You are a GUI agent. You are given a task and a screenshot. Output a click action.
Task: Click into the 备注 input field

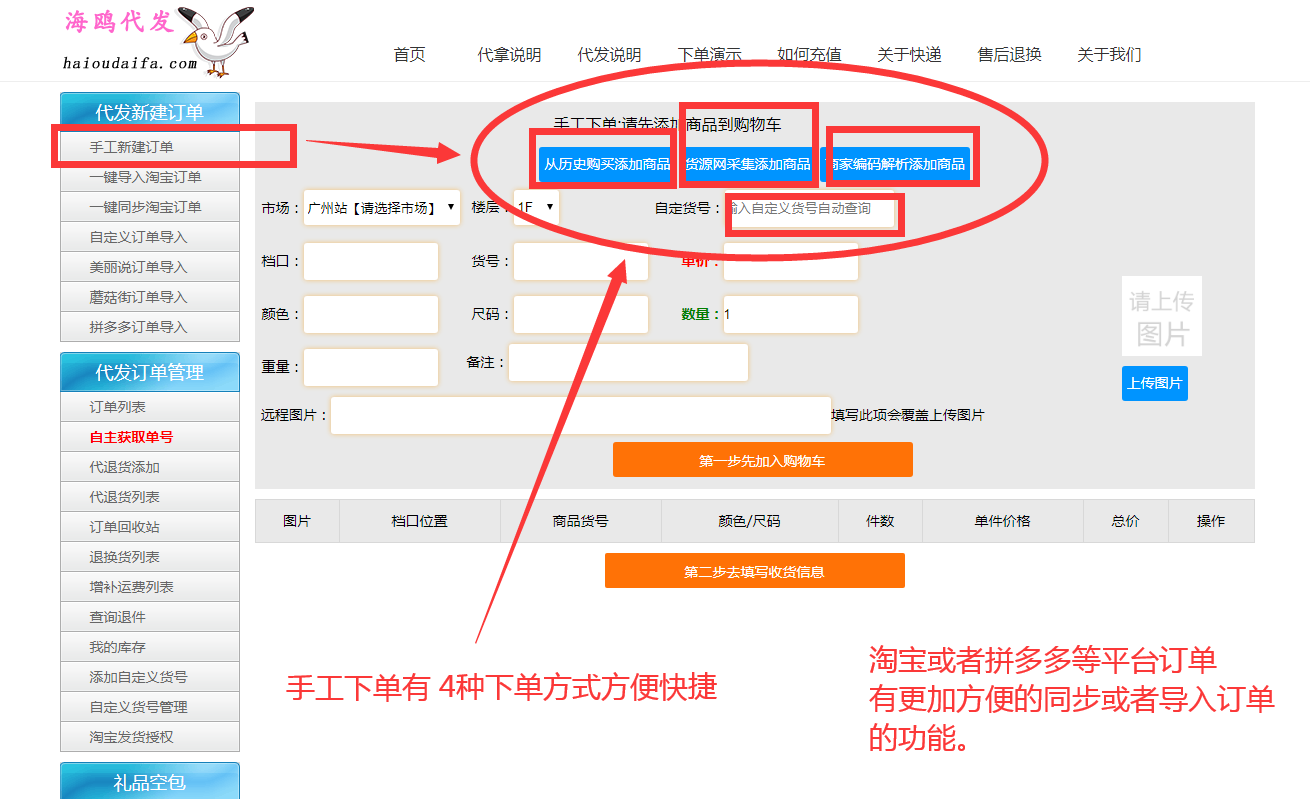628,363
